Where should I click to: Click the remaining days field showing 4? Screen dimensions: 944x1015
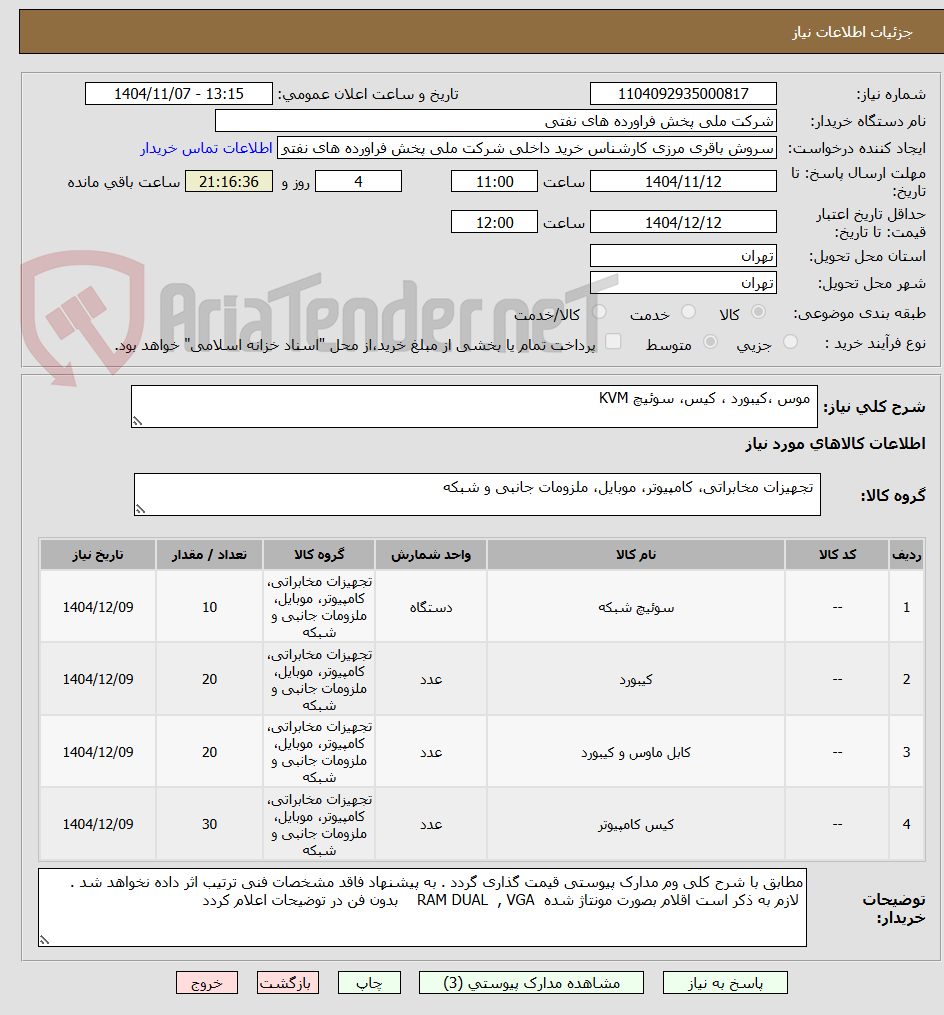(x=358, y=181)
